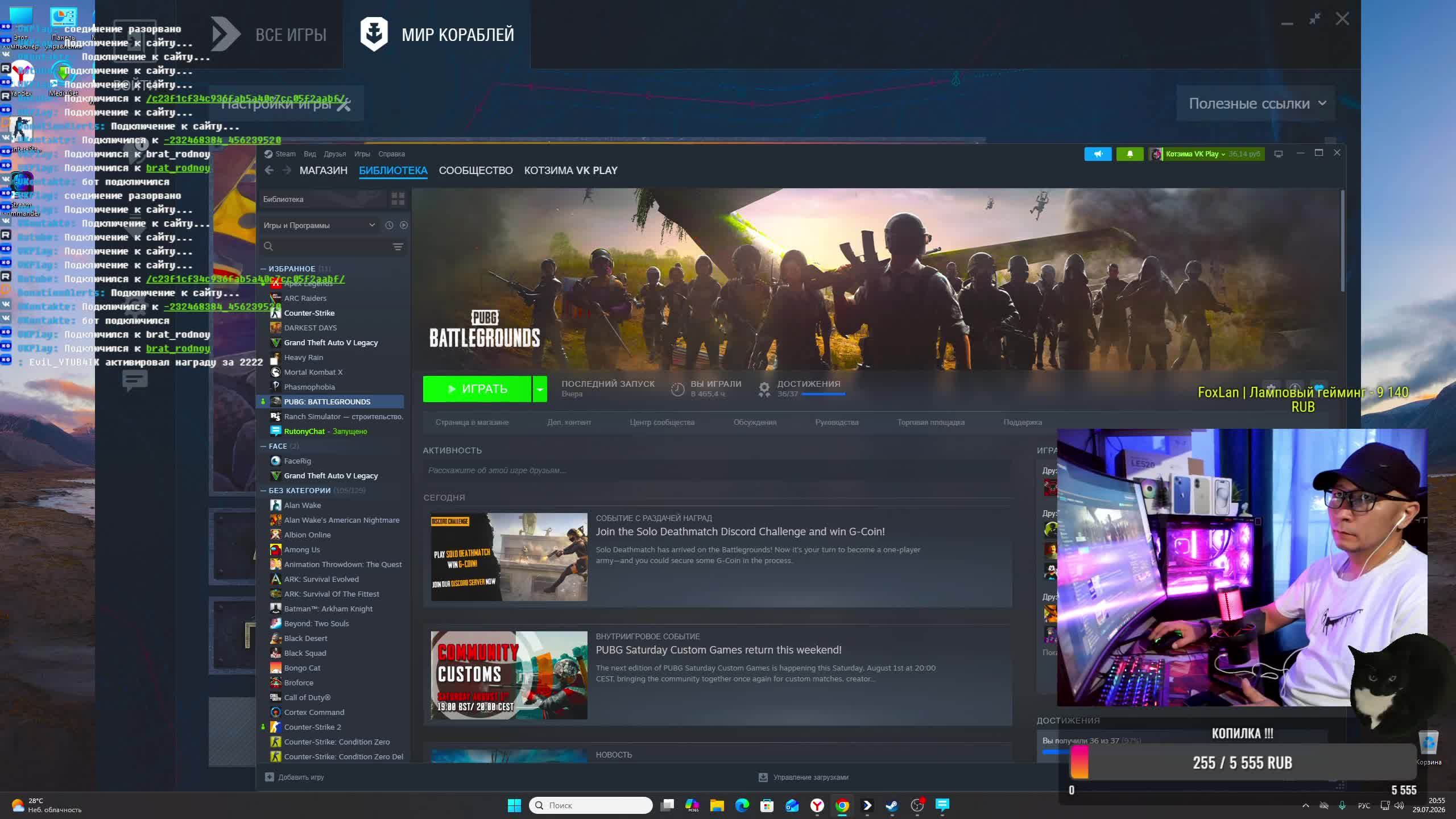Go back with the Steam back arrow
This screenshot has width=1456, height=819.
269,170
